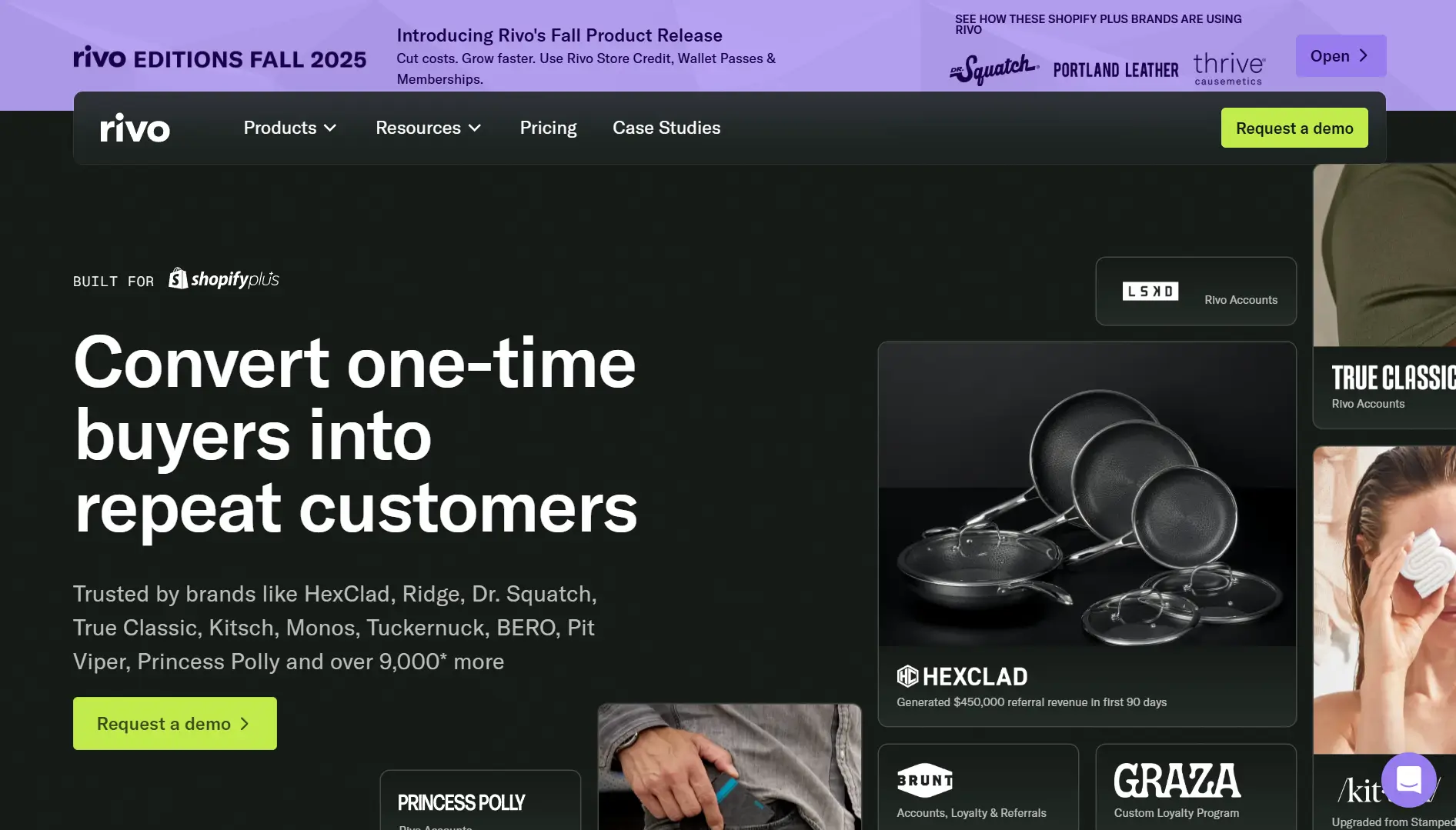The width and height of the screenshot is (1456, 830).
Task: Open the GRAZA Custom Loyalty Program card
Action: coord(1196,787)
